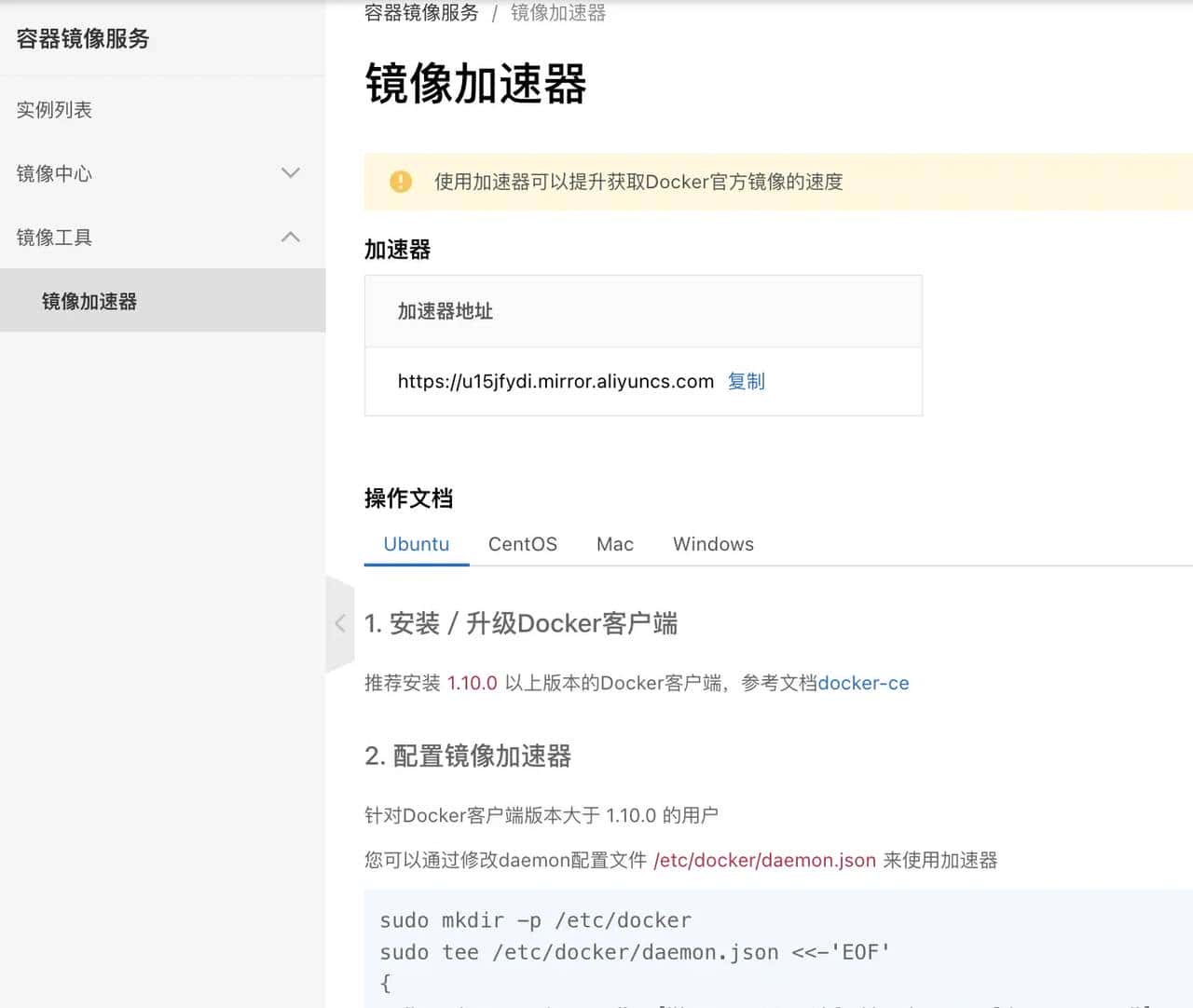
Task: Select 镜像加速器 in the sidebar
Action: (89, 301)
